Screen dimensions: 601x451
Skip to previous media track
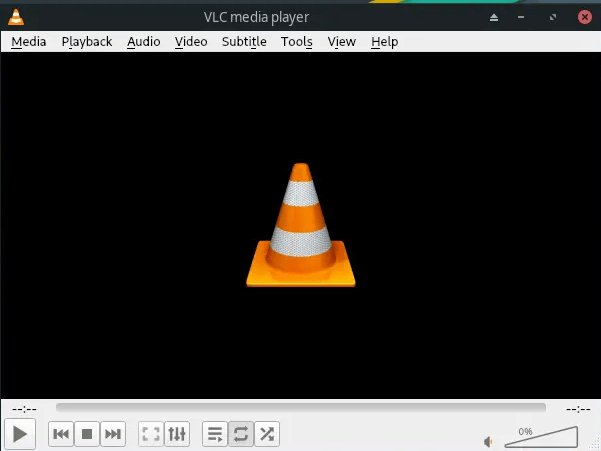[x=61, y=434]
